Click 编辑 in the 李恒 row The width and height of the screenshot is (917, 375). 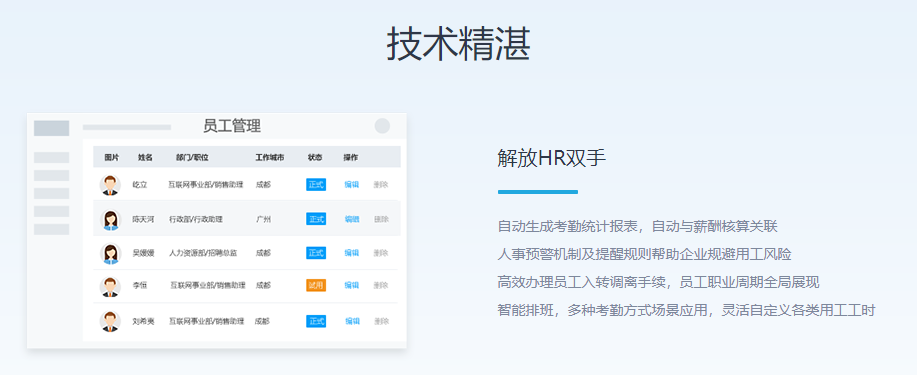351,285
